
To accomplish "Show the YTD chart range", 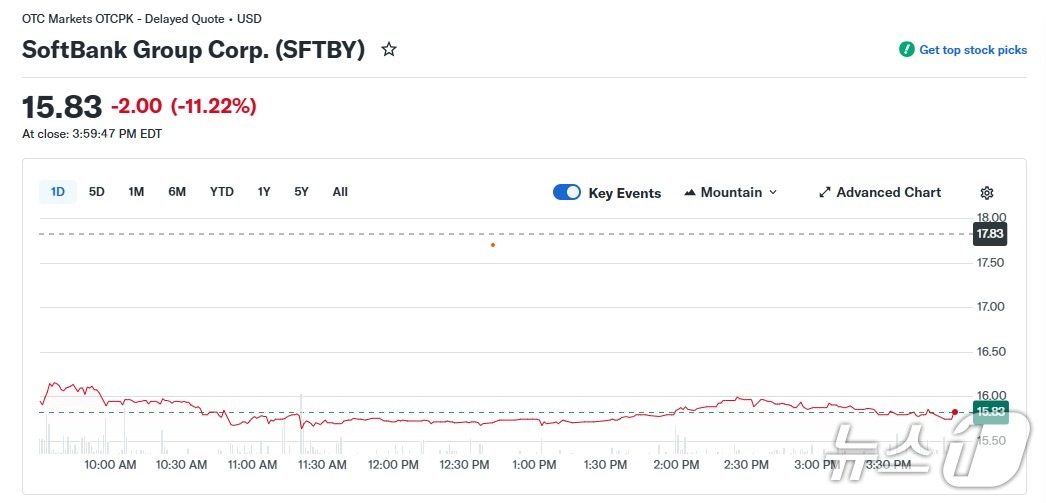I will click(x=222, y=192).
